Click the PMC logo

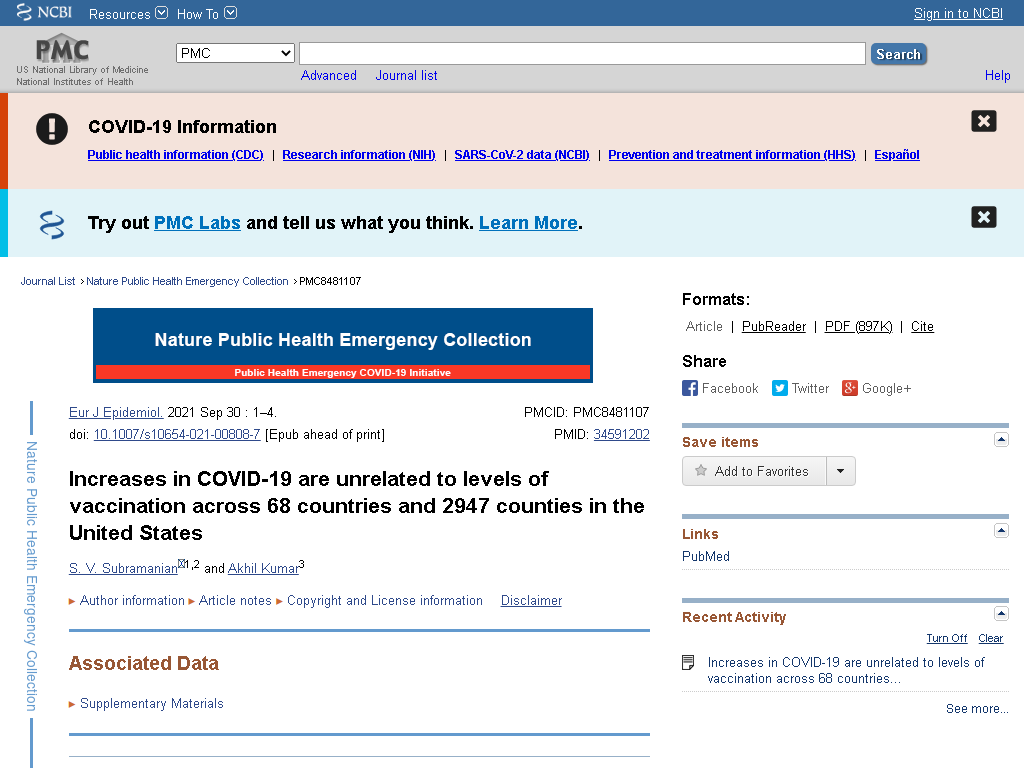pyautogui.click(x=62, y=49)
